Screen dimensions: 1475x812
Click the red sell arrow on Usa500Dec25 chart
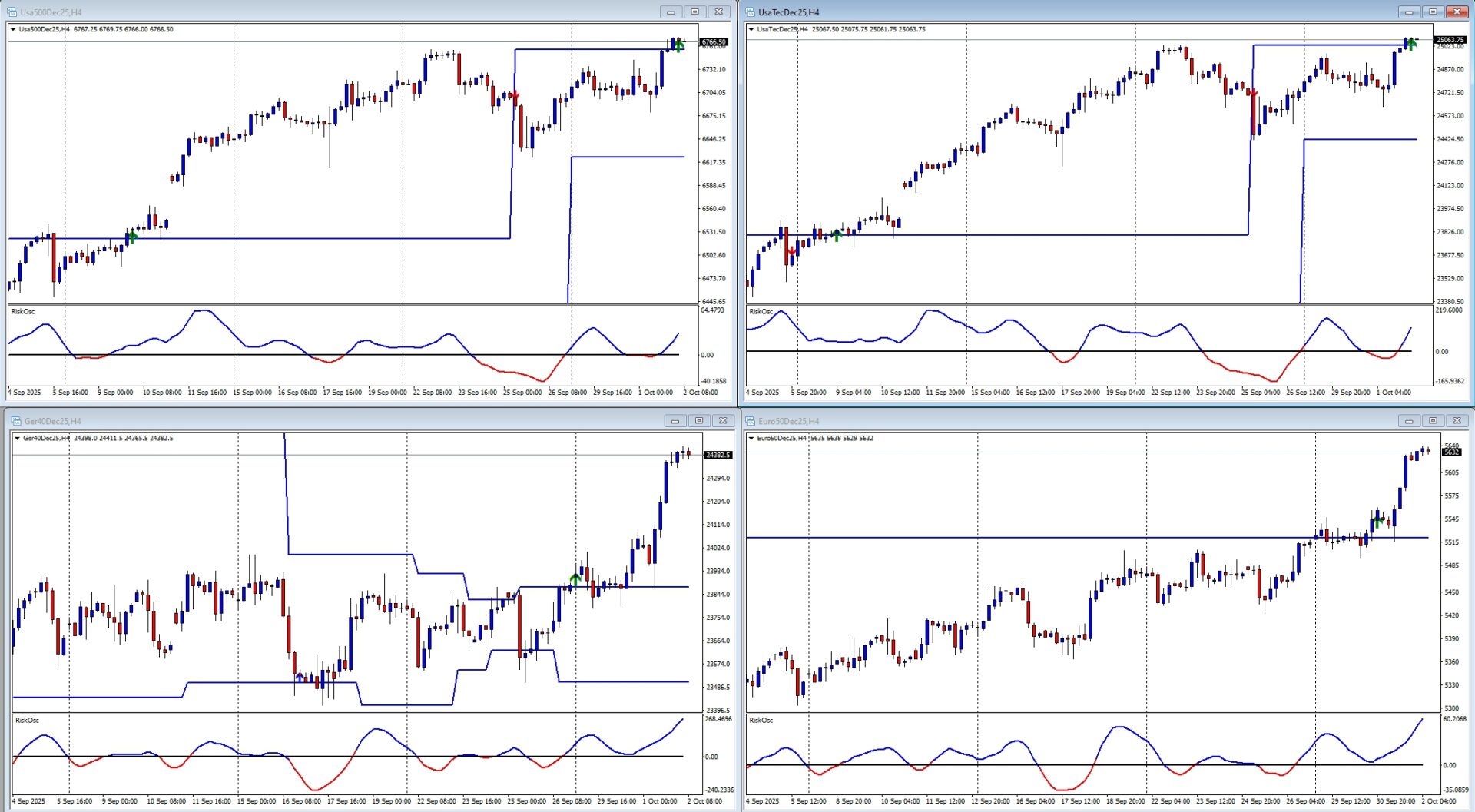[x=515, y=97]
